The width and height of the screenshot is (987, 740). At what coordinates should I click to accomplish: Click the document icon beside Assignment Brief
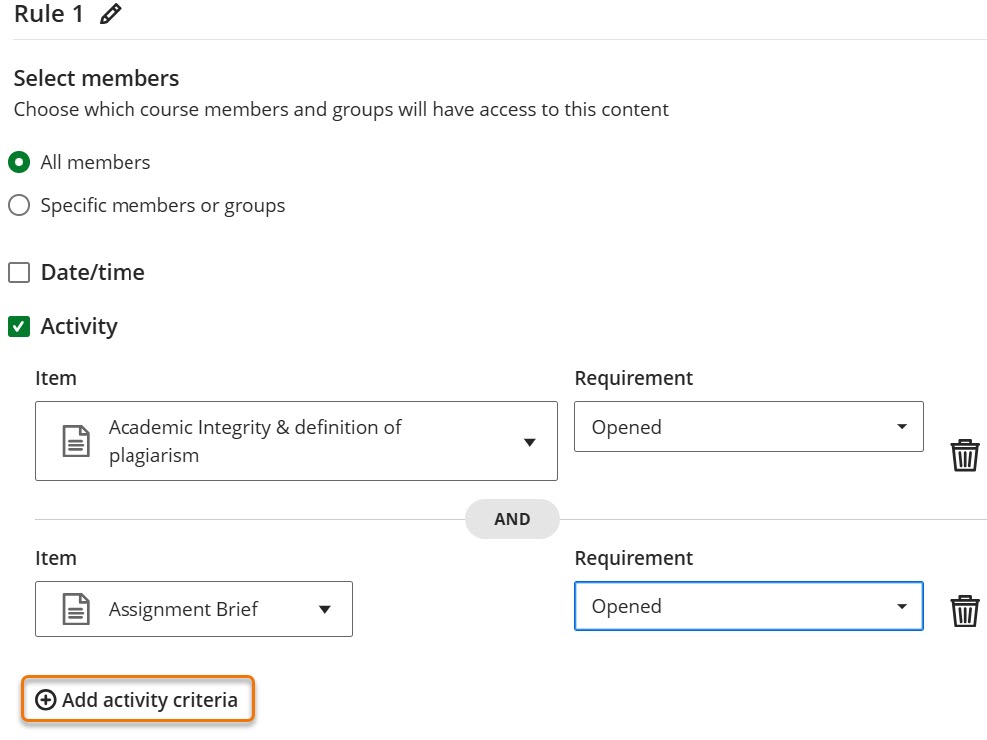[77, 609]
